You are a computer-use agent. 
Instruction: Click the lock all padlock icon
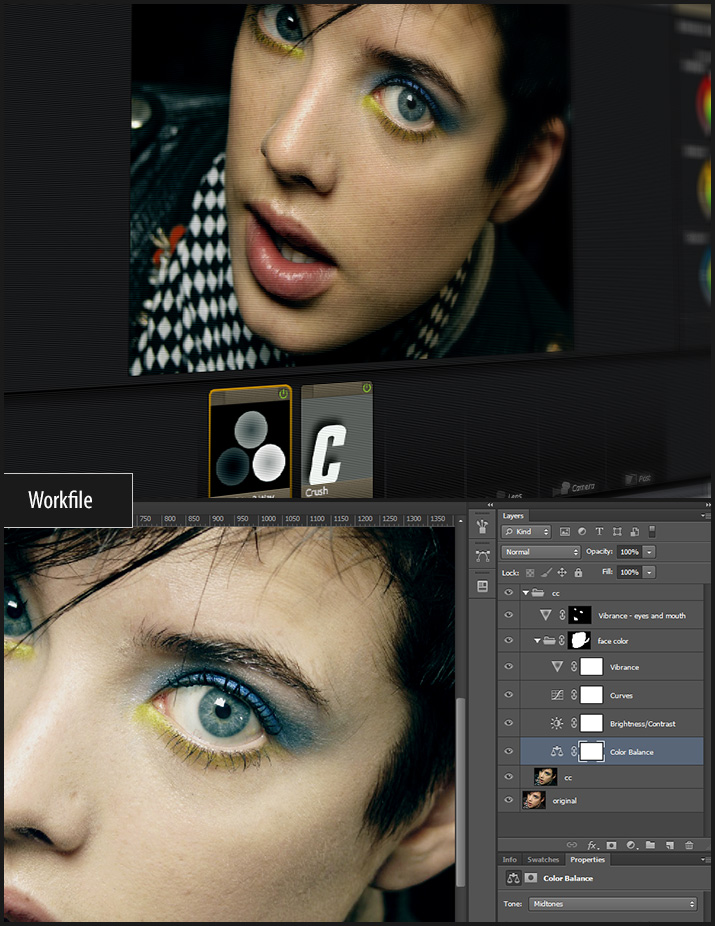(x=578, y=572)
